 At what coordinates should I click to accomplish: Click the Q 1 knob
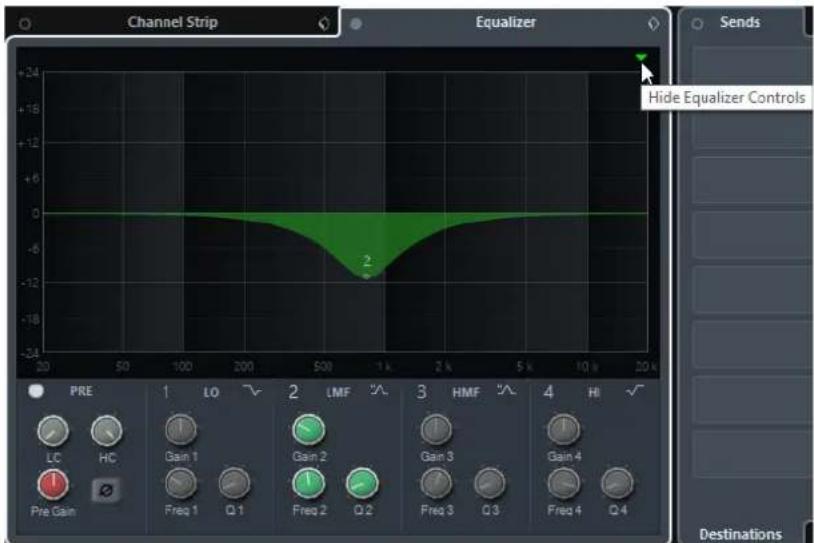tap(234, 483)
